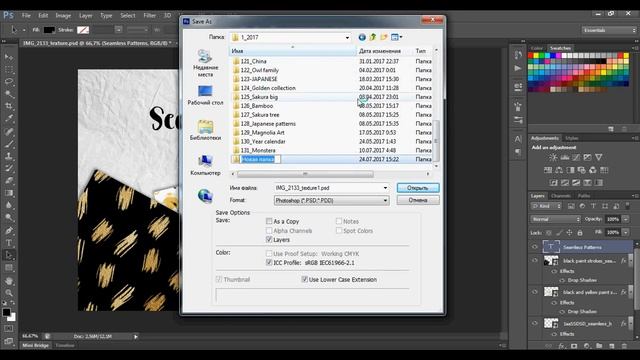This screenshot has width=640, height=360.
Task: Sort by Дата изменения column header
Action: click(x=384, y=51)
